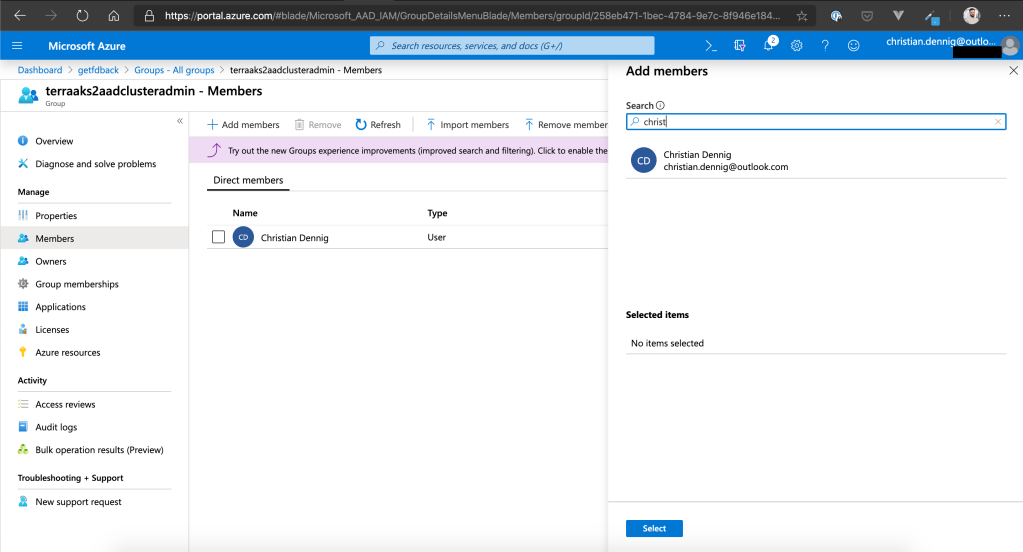Image resolution: width=1023 pixels, height=552 pixels.
Task: Open the hamburger portal menu
Action: pos(17,46)
